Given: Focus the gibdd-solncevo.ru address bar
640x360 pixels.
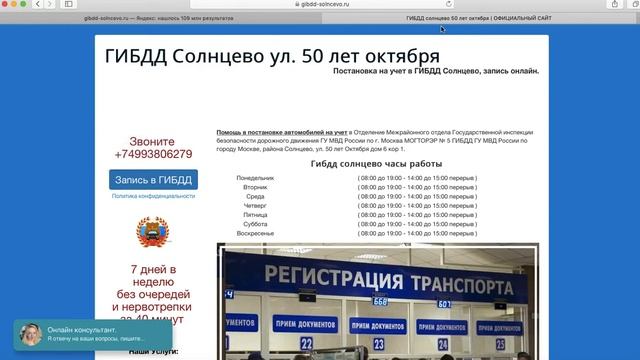Looking at the screenshot, I should [322, 4].
